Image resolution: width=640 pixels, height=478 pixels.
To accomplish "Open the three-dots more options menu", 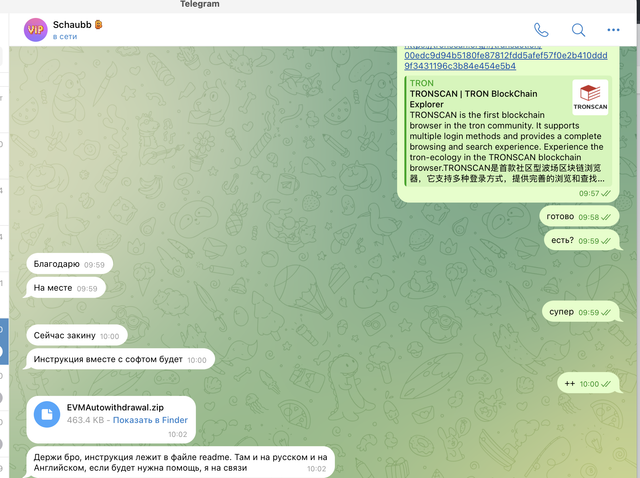I will click(x=613, y=30).
